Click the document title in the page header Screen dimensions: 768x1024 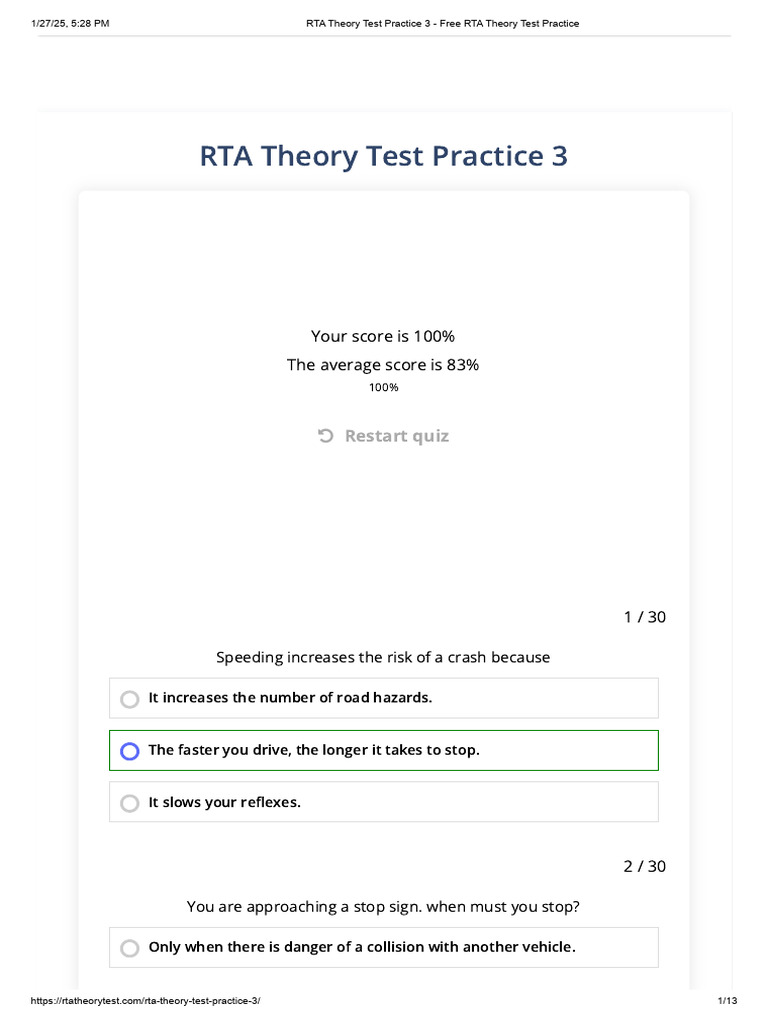coord(442,23)
